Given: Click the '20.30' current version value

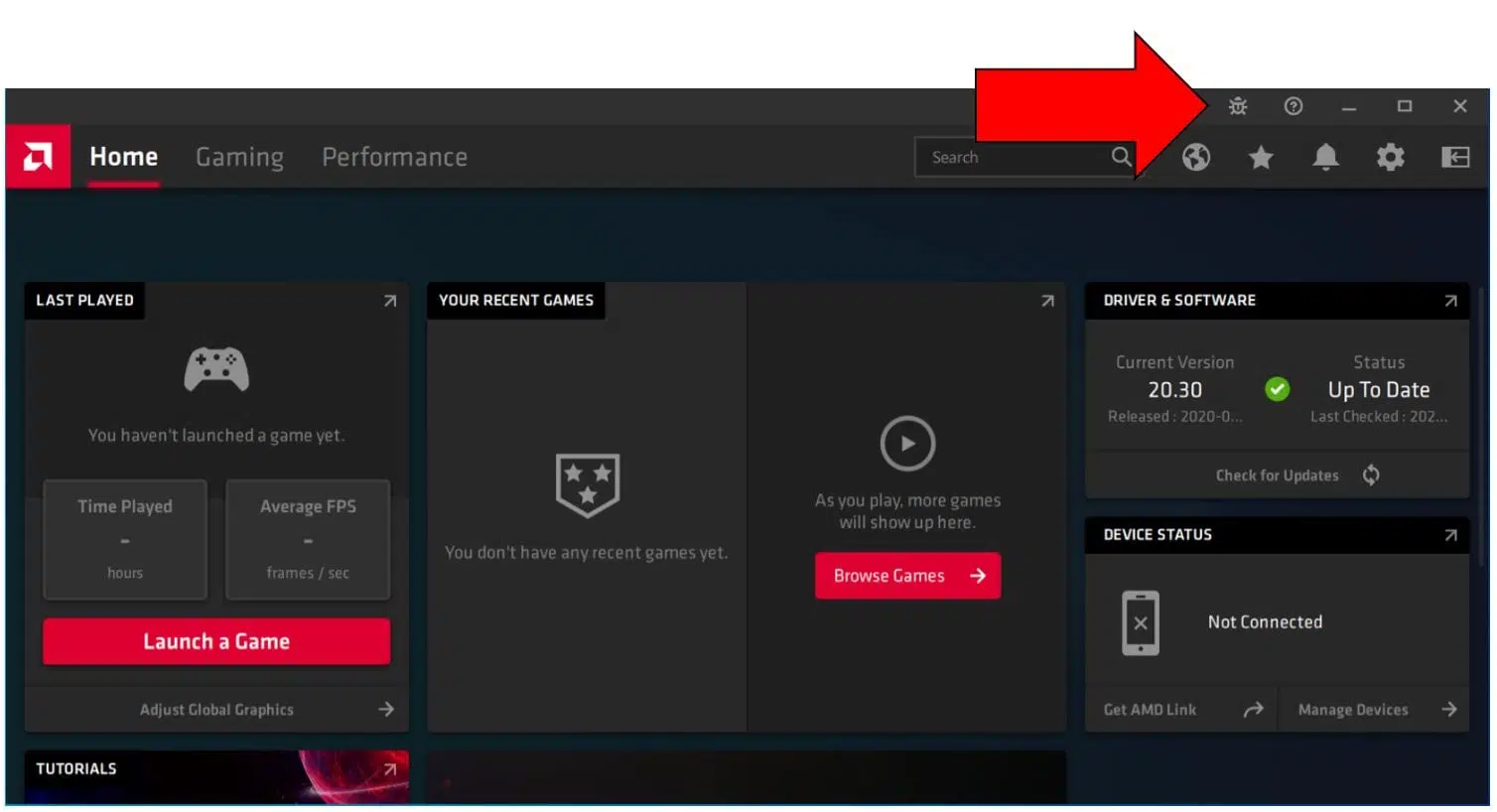Looking at the screenshot, I should (x=1175, y=390).
